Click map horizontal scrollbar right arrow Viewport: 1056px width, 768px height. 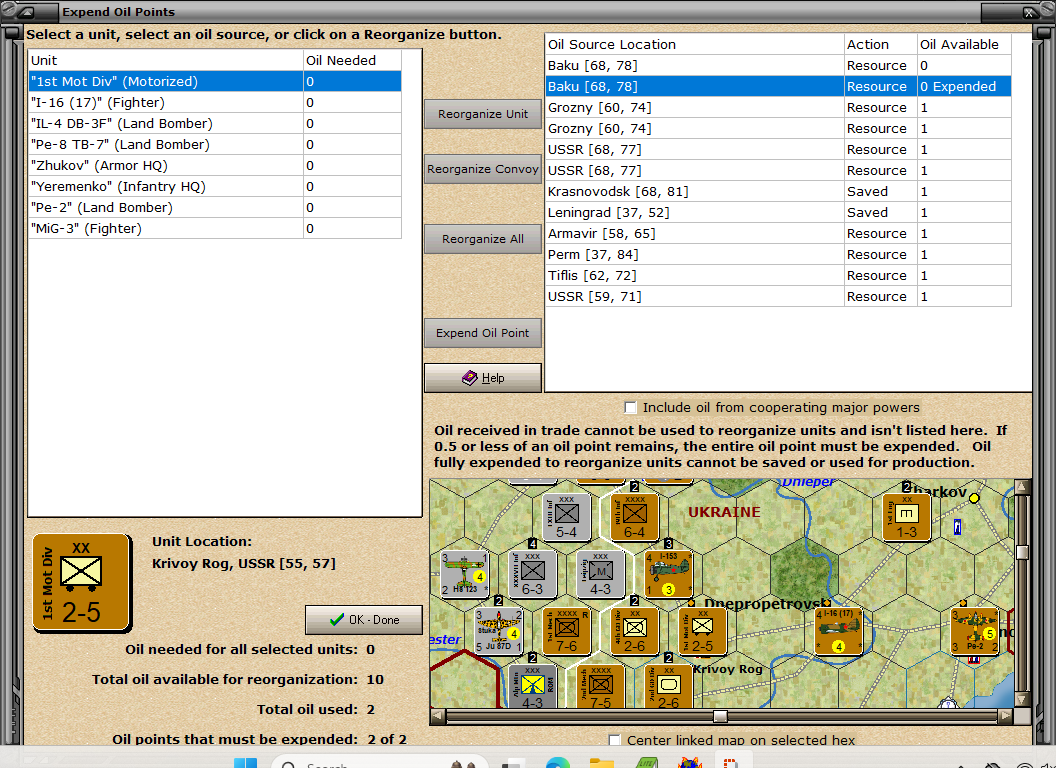click(x=1005, y=716)
